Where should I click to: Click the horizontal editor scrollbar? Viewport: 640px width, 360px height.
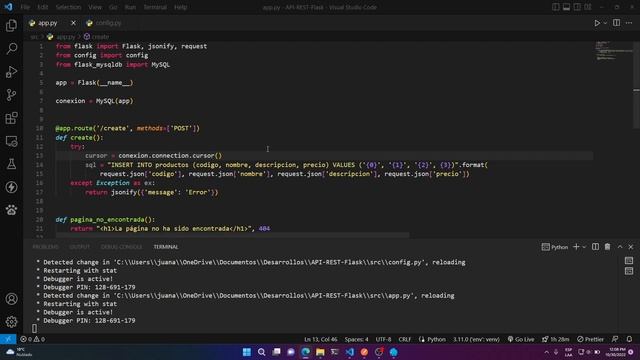[x=233, y=235]
